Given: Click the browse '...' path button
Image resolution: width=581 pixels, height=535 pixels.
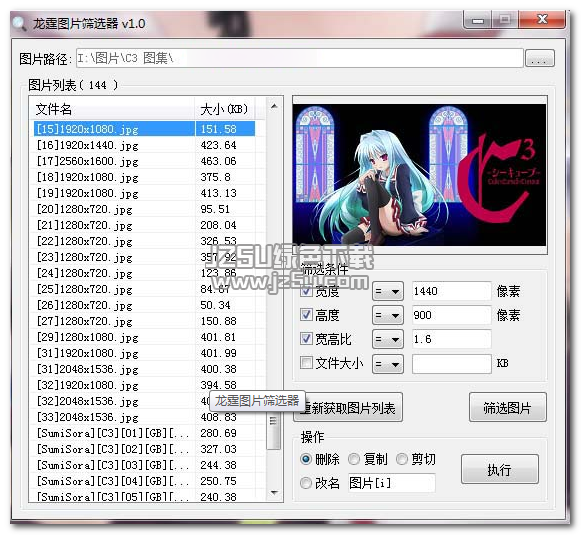Looking at the screenshot, I should [x=540, y=58].
